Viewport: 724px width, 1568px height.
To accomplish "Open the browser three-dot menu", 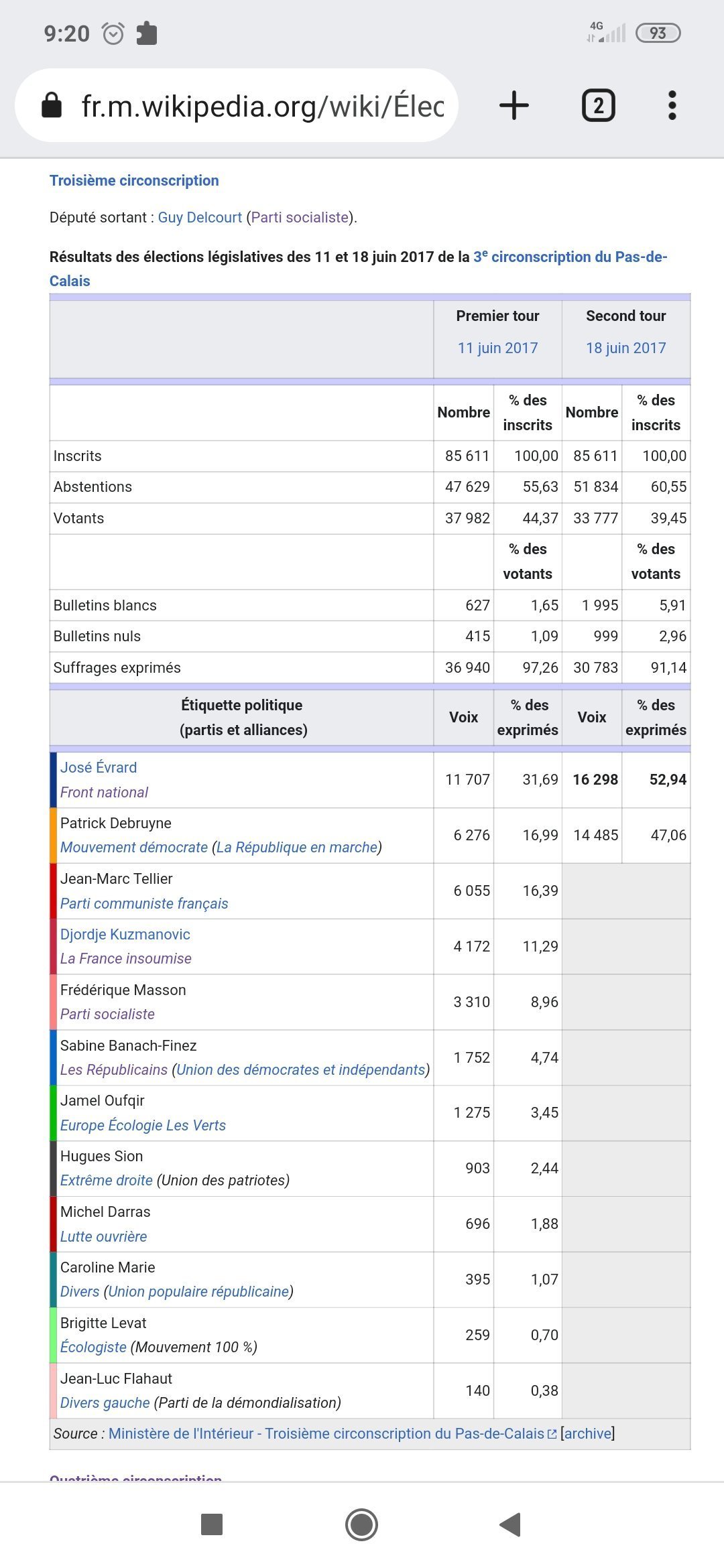I will [672, 106].
